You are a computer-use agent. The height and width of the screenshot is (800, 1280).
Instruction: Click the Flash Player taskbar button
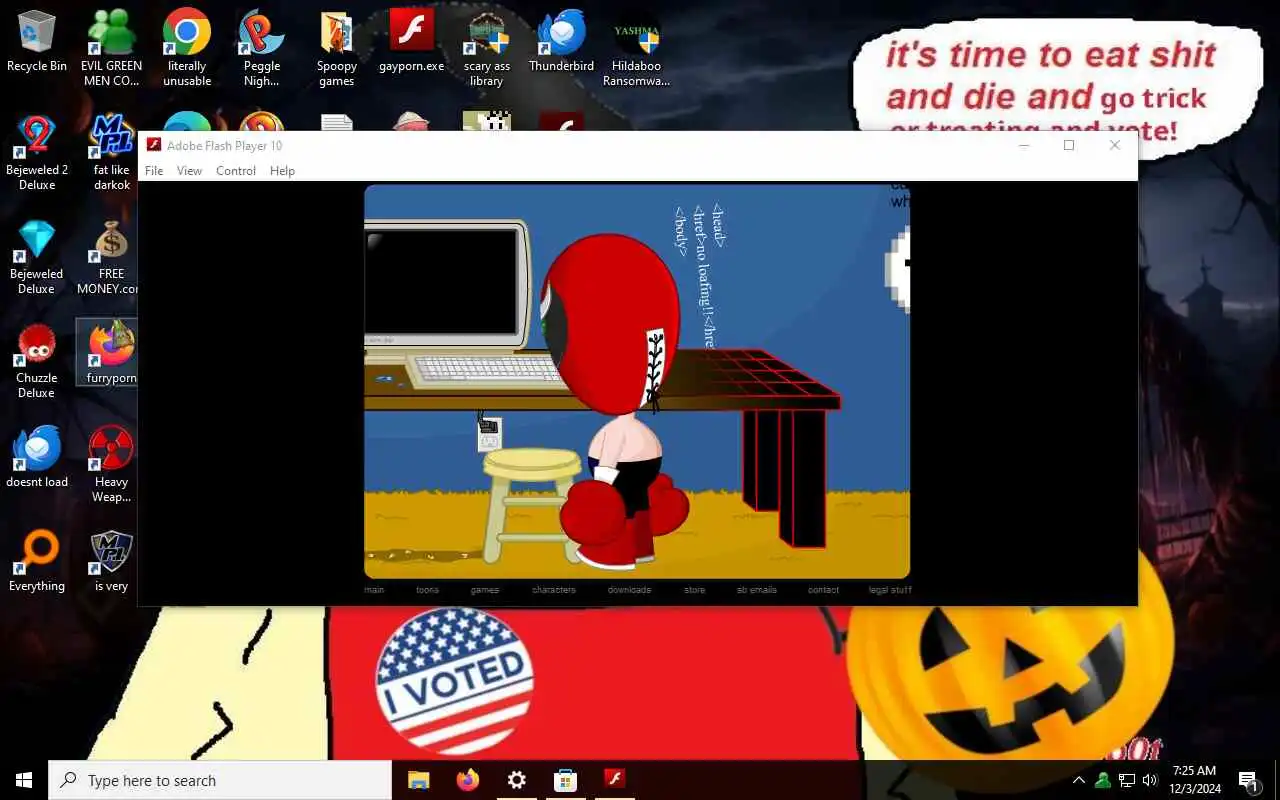(x=614, y=780)
